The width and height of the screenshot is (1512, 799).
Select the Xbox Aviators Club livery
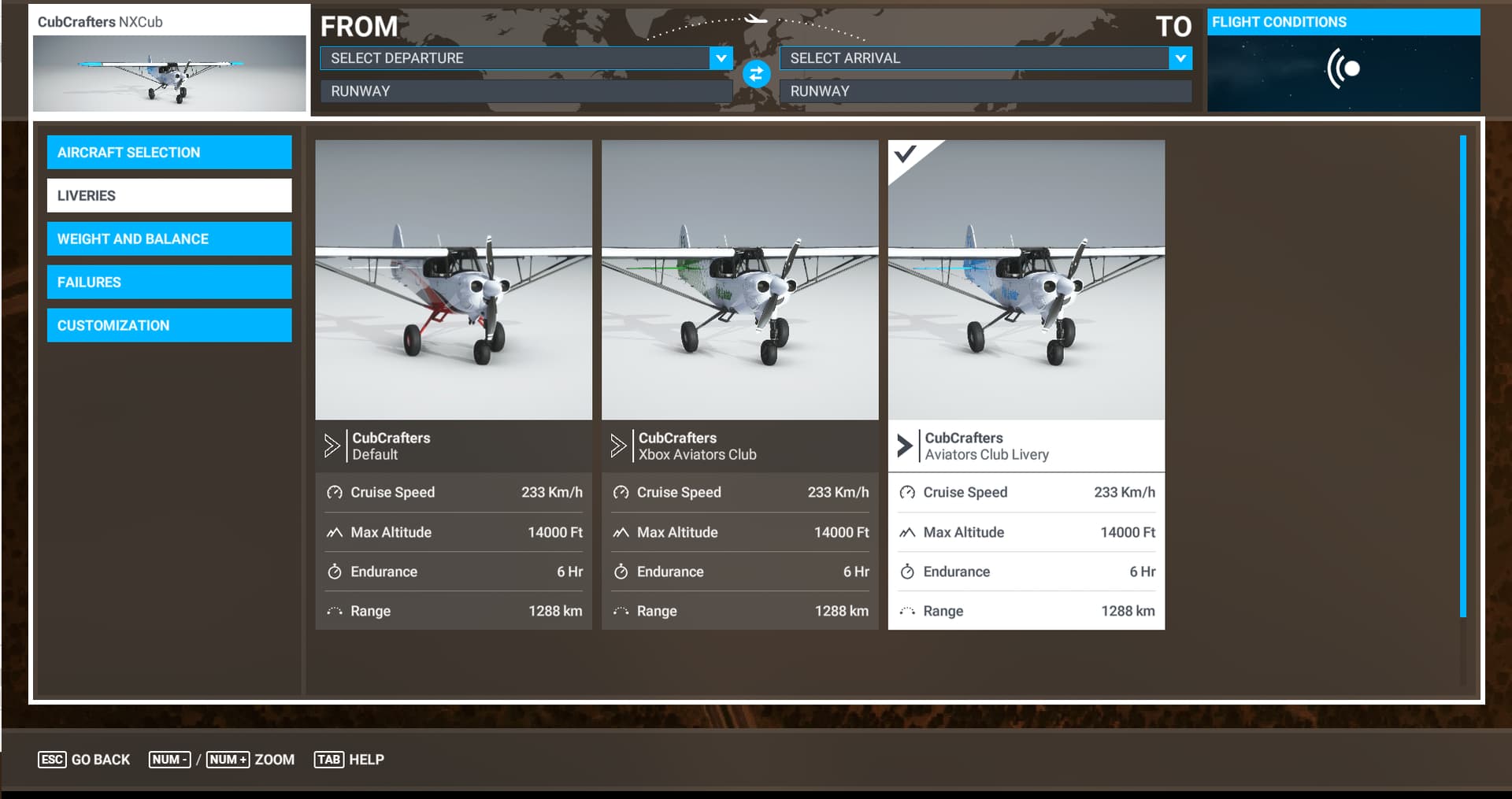[x=739, y=279]
